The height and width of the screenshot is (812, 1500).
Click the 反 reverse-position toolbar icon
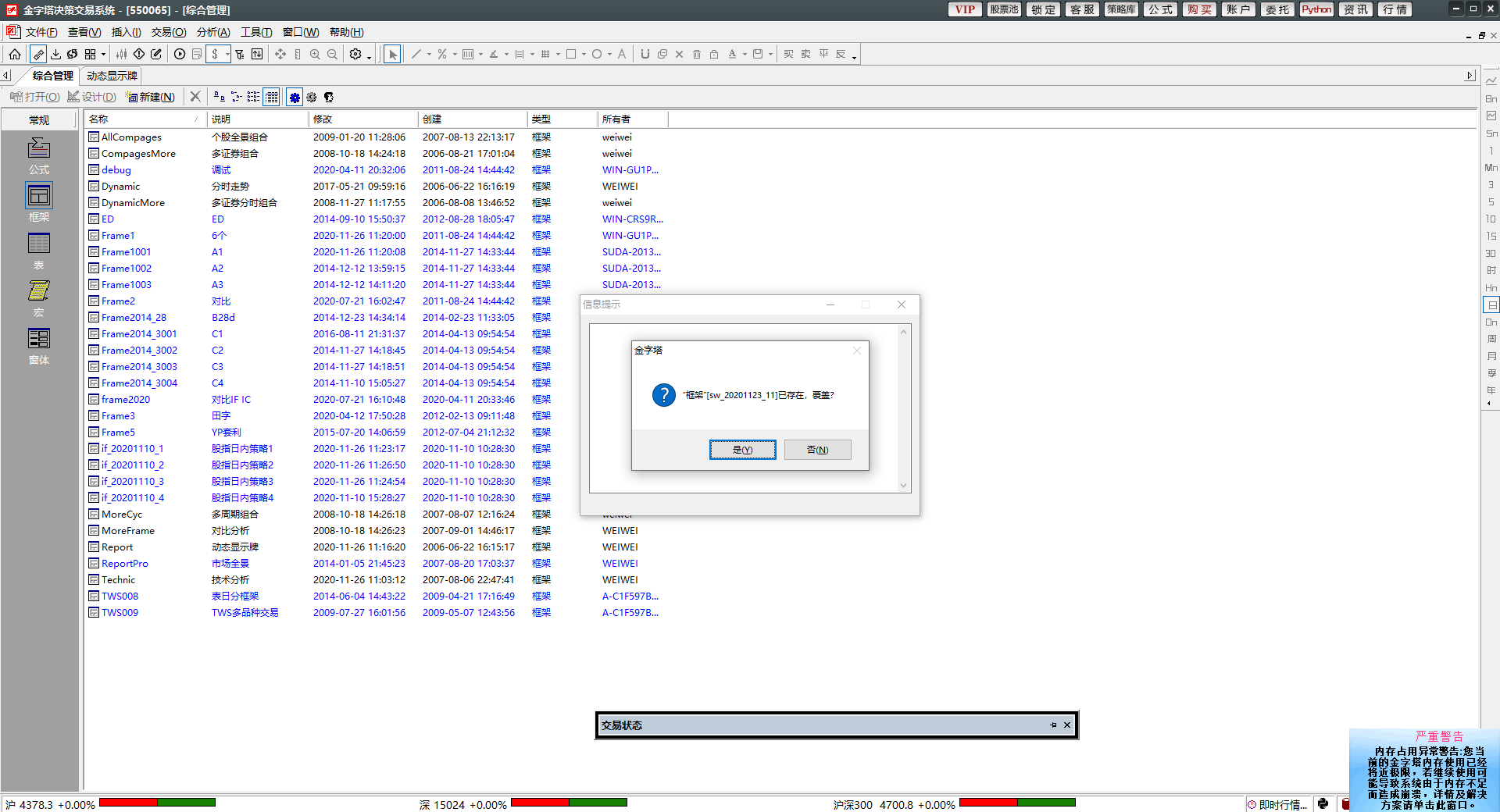pos(841,54)
